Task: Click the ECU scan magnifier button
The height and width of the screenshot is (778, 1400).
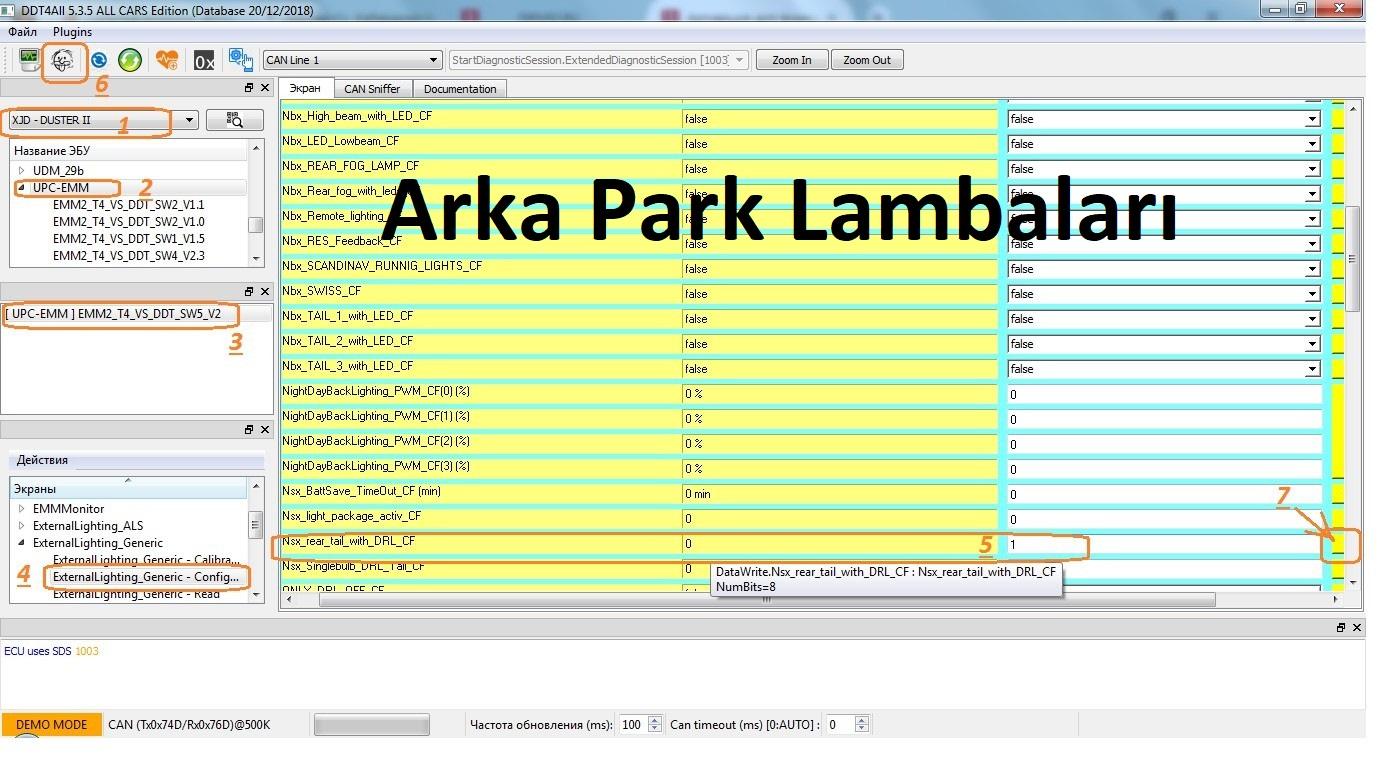Action: point(234,120)
